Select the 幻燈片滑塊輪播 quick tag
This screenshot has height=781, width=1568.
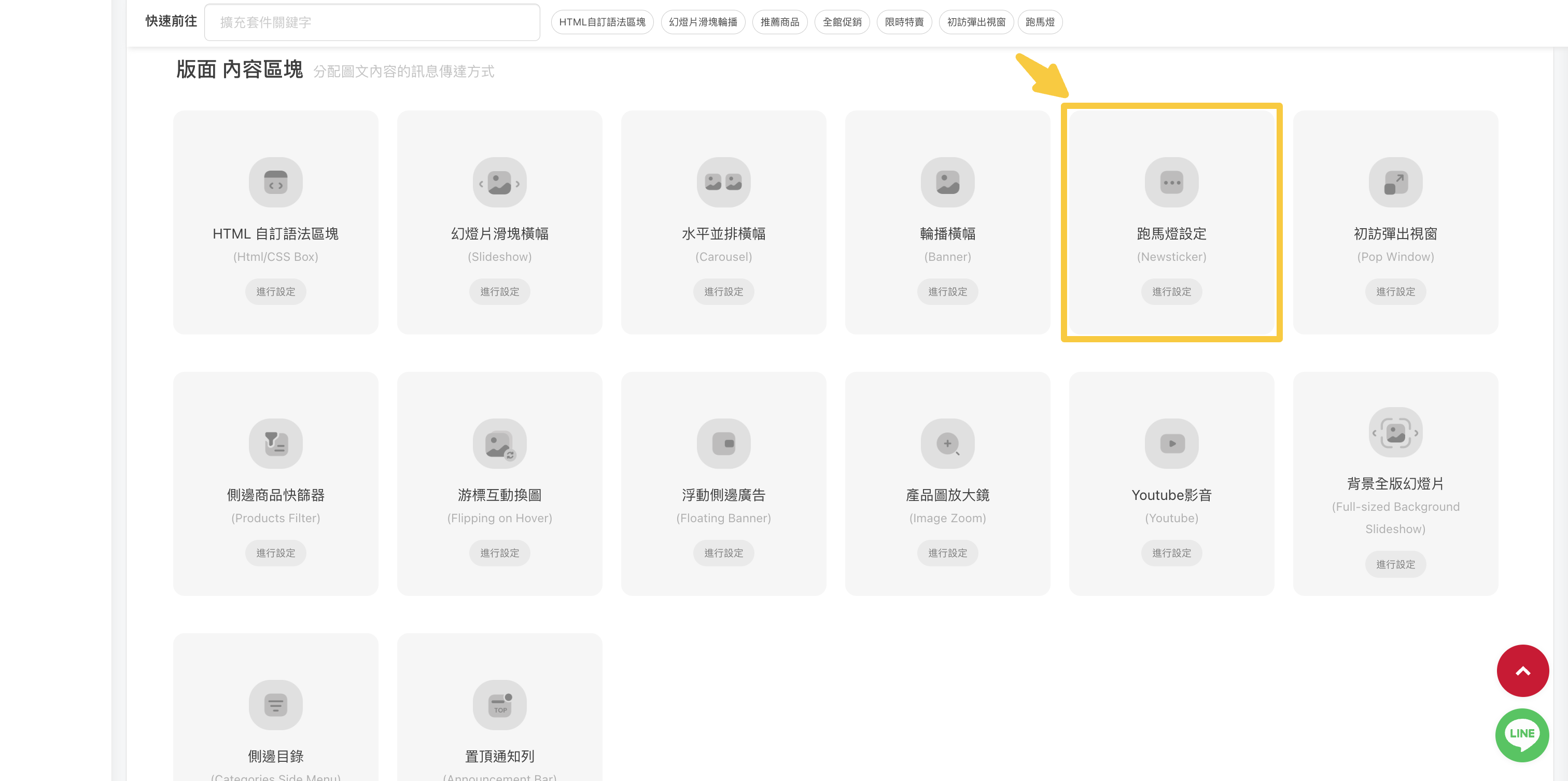tap(703, 22)
